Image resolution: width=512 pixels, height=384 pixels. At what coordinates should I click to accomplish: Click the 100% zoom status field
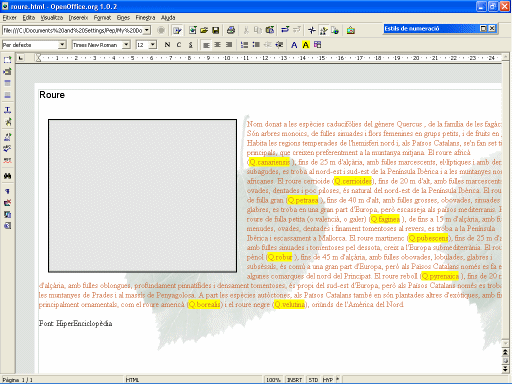tap(273, 380)
